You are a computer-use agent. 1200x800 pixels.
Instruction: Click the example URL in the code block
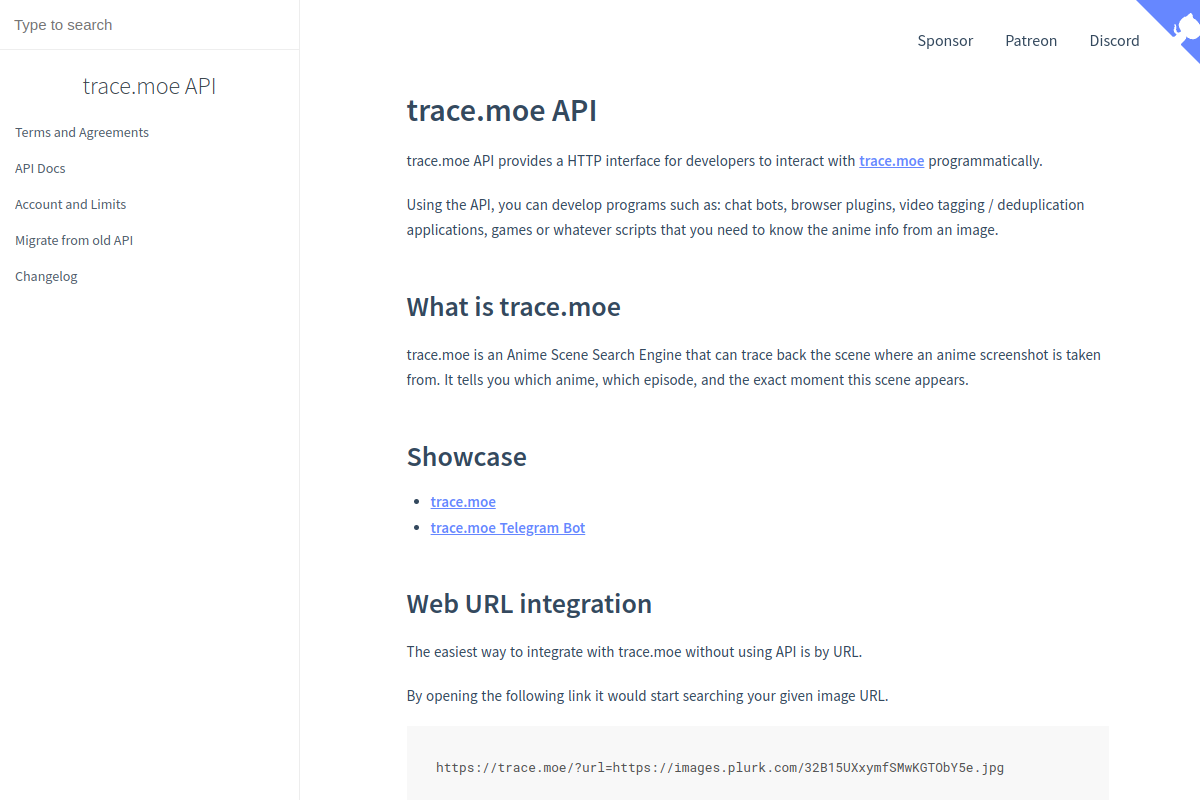[720, 768]
